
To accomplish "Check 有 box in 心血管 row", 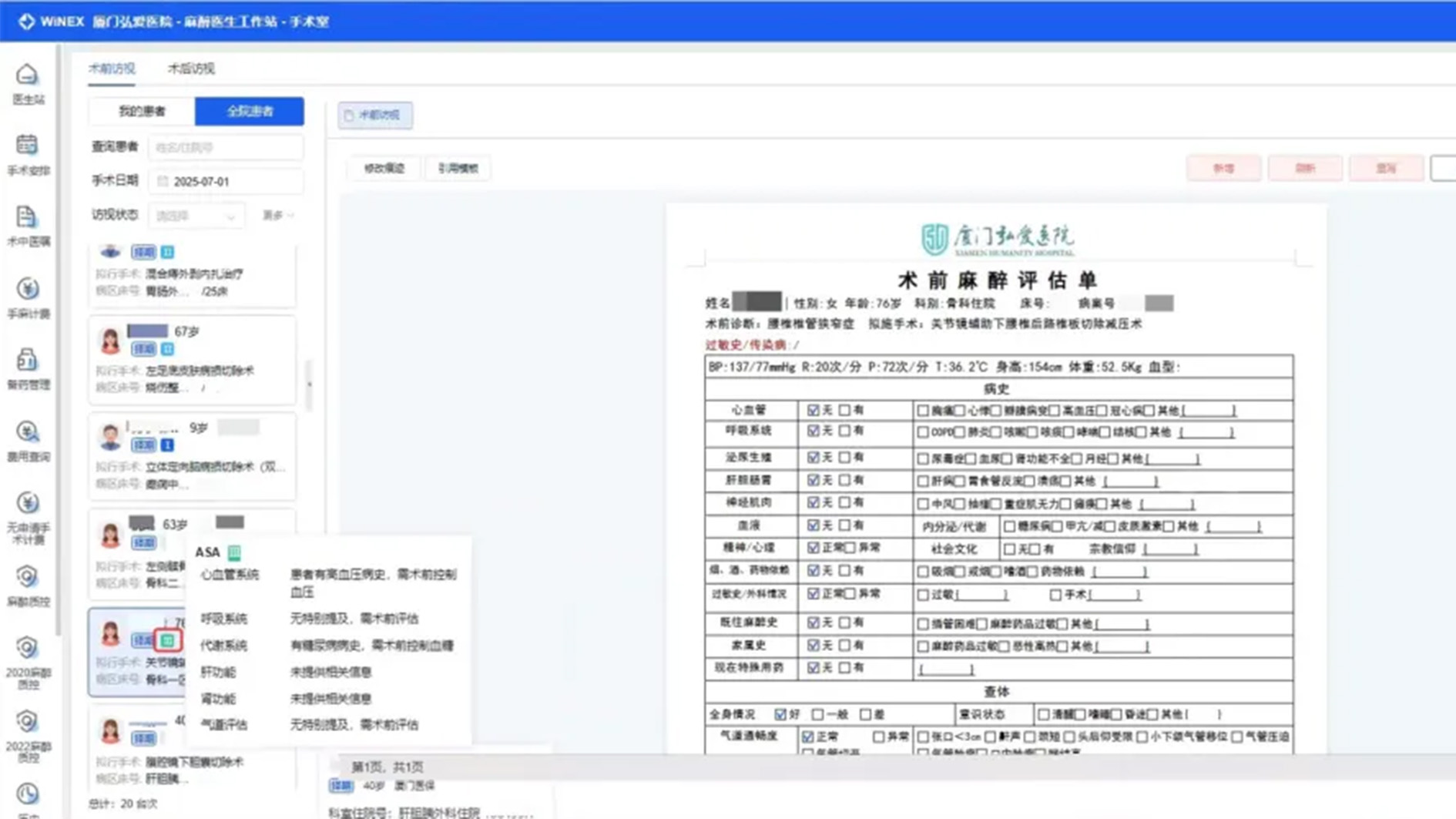I will 845,411.
